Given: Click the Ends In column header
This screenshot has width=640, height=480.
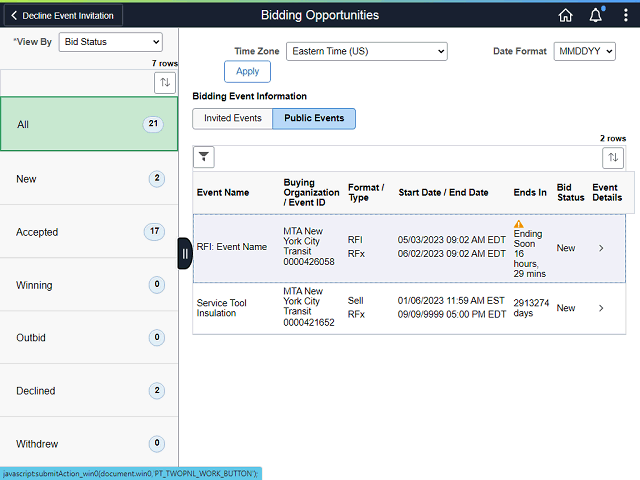Looking at the screenshot, I should (530, 193).
